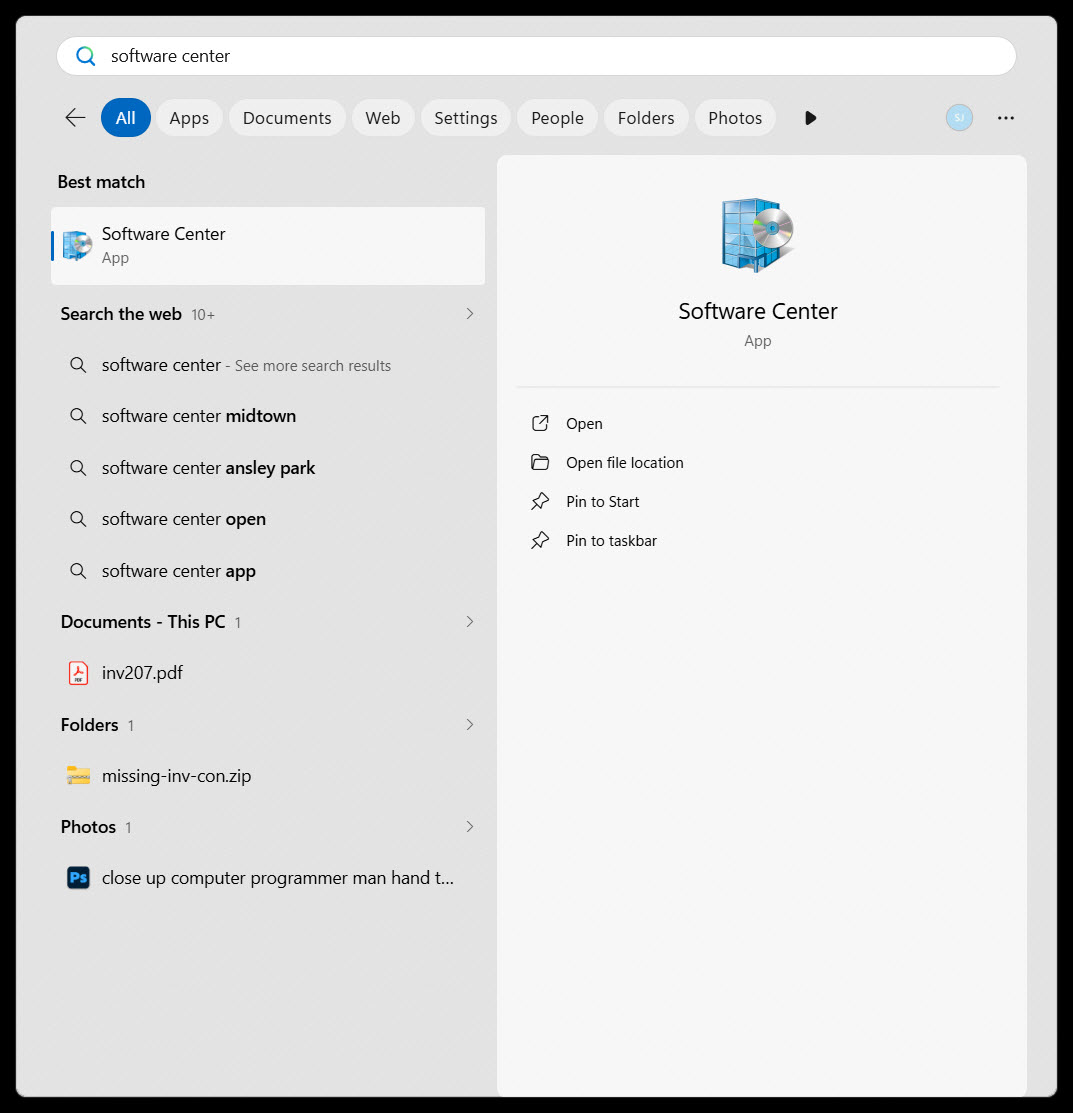Click the 'Documents - This PC' heading

click(x=143, y=622)
